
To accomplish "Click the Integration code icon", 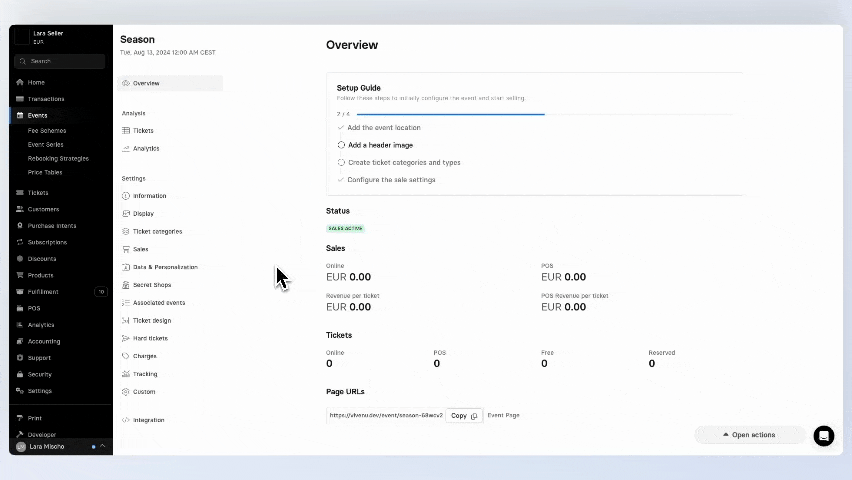I will [125, 420].
